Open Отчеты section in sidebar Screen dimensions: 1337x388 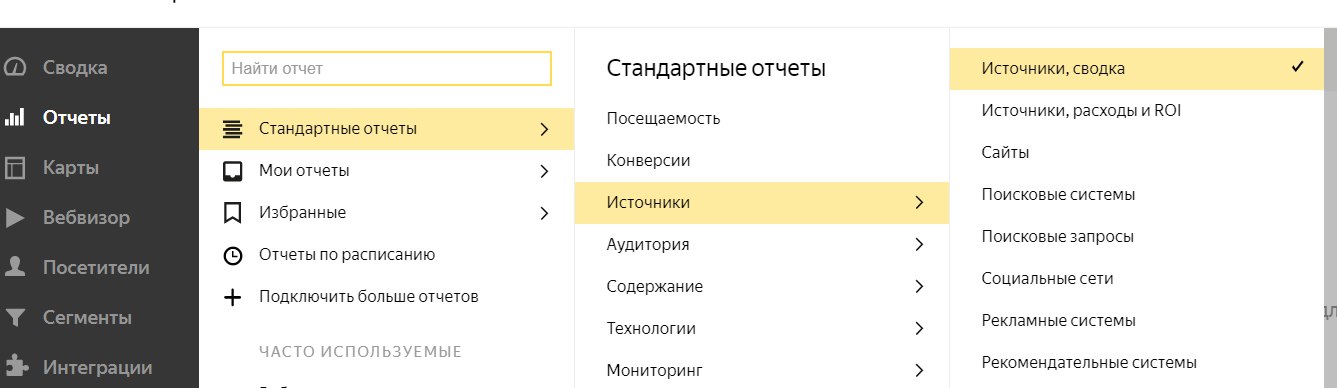click(x=77, y=118)
